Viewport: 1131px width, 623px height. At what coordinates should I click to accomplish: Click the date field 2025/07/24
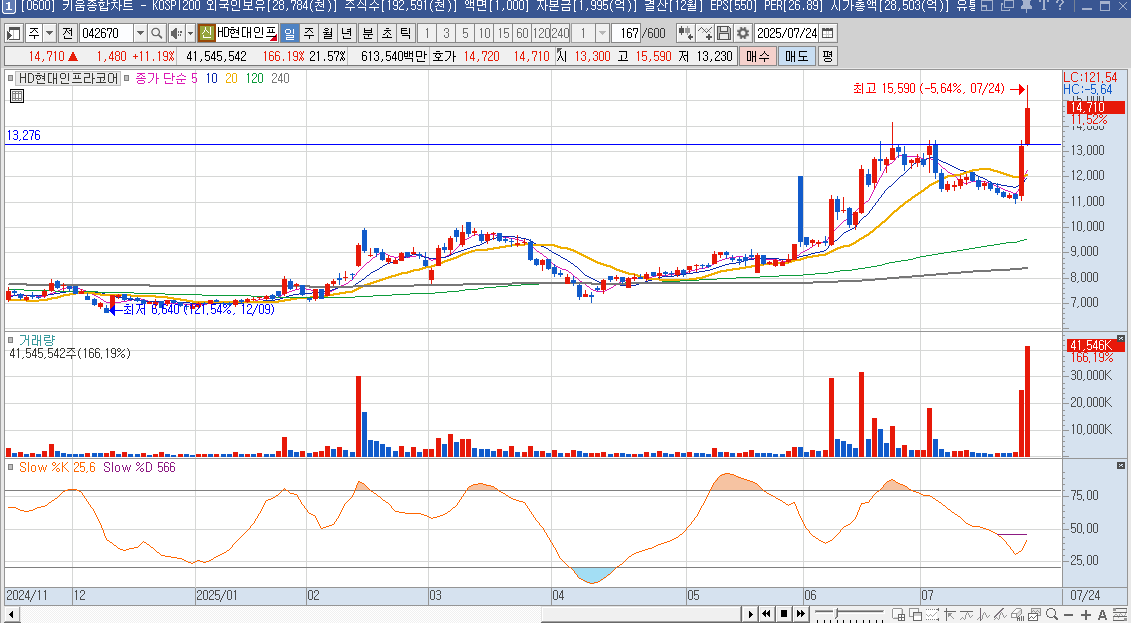coord(788,33)
